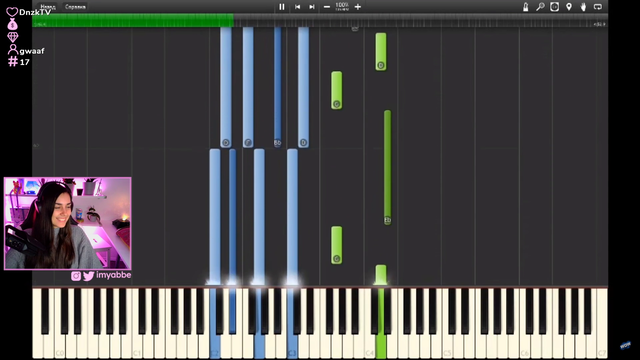The width and height of the screenshot is (640, 360).
Task: Pause the song playback
Action: [x=282, y=7]
